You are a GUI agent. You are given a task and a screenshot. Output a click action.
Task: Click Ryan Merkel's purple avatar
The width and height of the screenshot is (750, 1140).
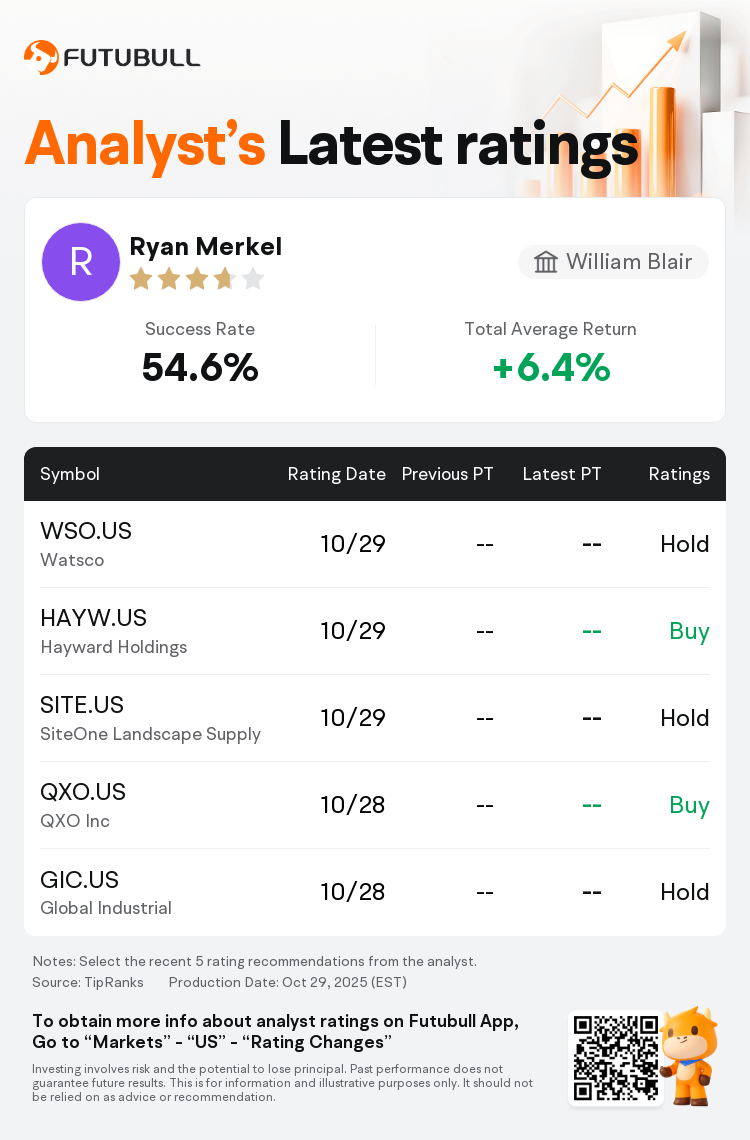point(81,262)
